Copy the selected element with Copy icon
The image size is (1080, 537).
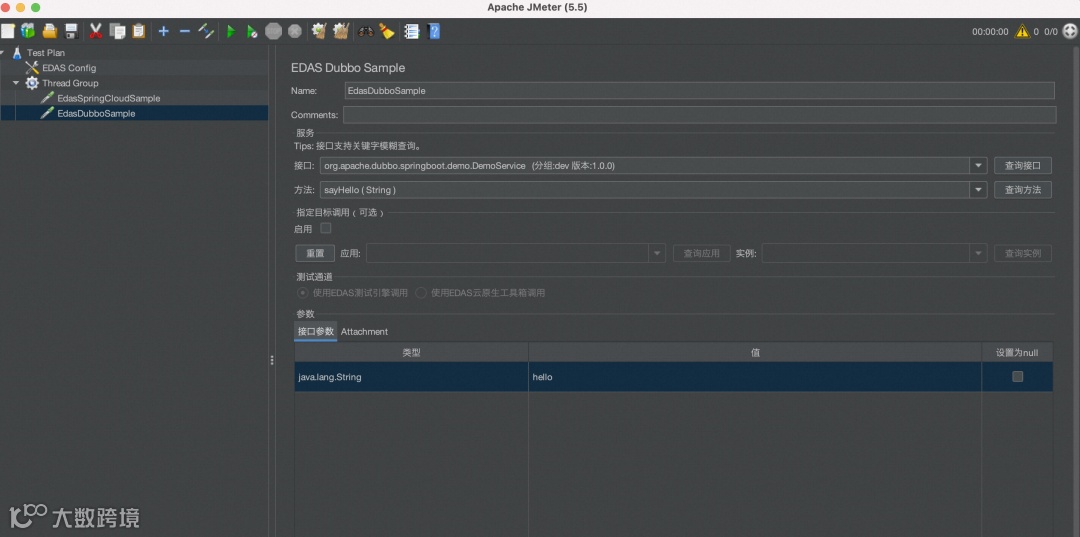tap(118, 31)
